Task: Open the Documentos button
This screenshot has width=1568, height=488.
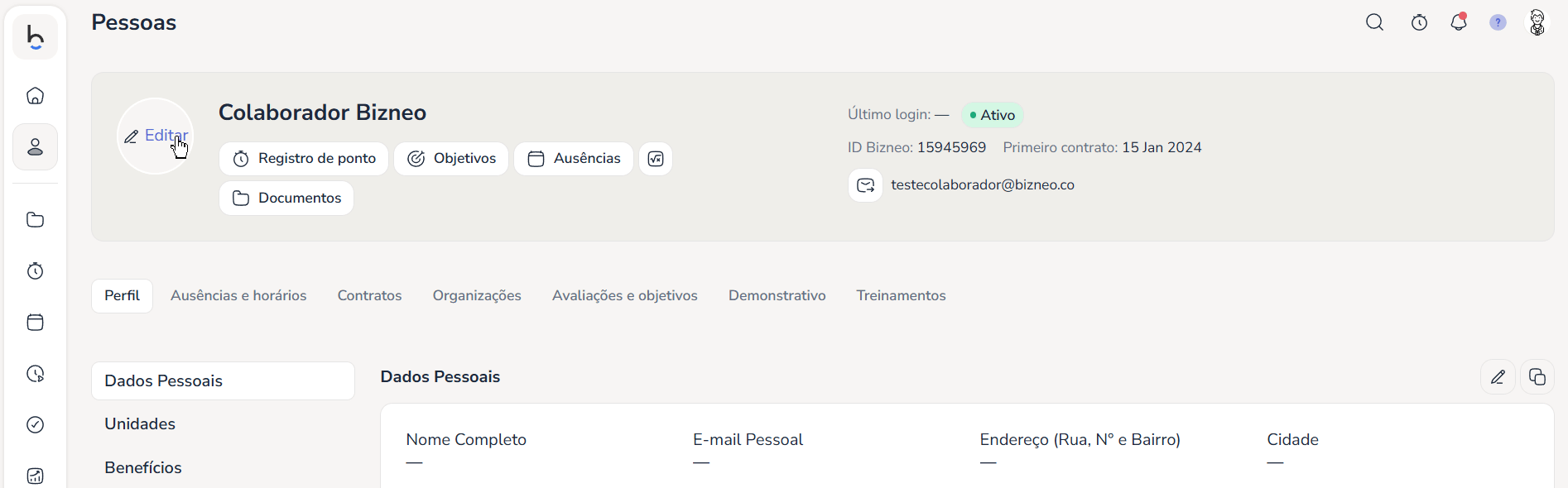Action: pos(286,199)
